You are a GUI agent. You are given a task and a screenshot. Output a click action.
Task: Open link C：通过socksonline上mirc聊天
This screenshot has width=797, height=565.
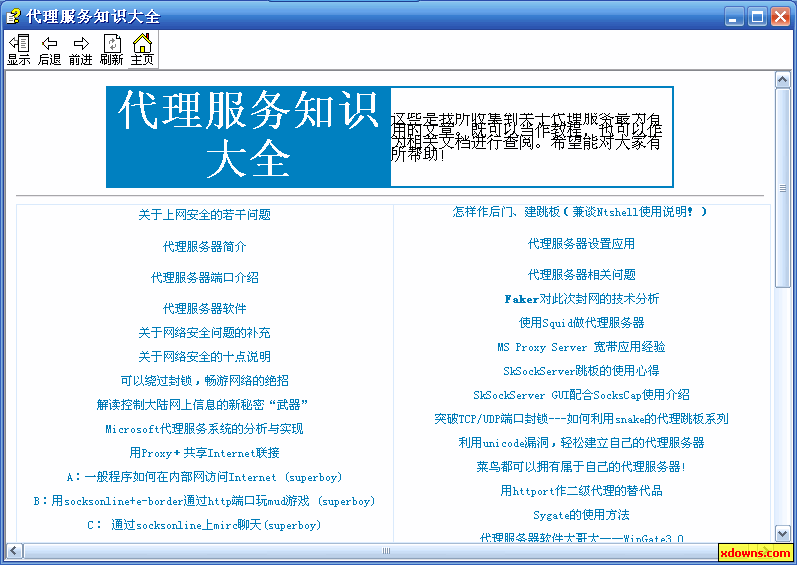pyautogui.click(x=204, y=525)
